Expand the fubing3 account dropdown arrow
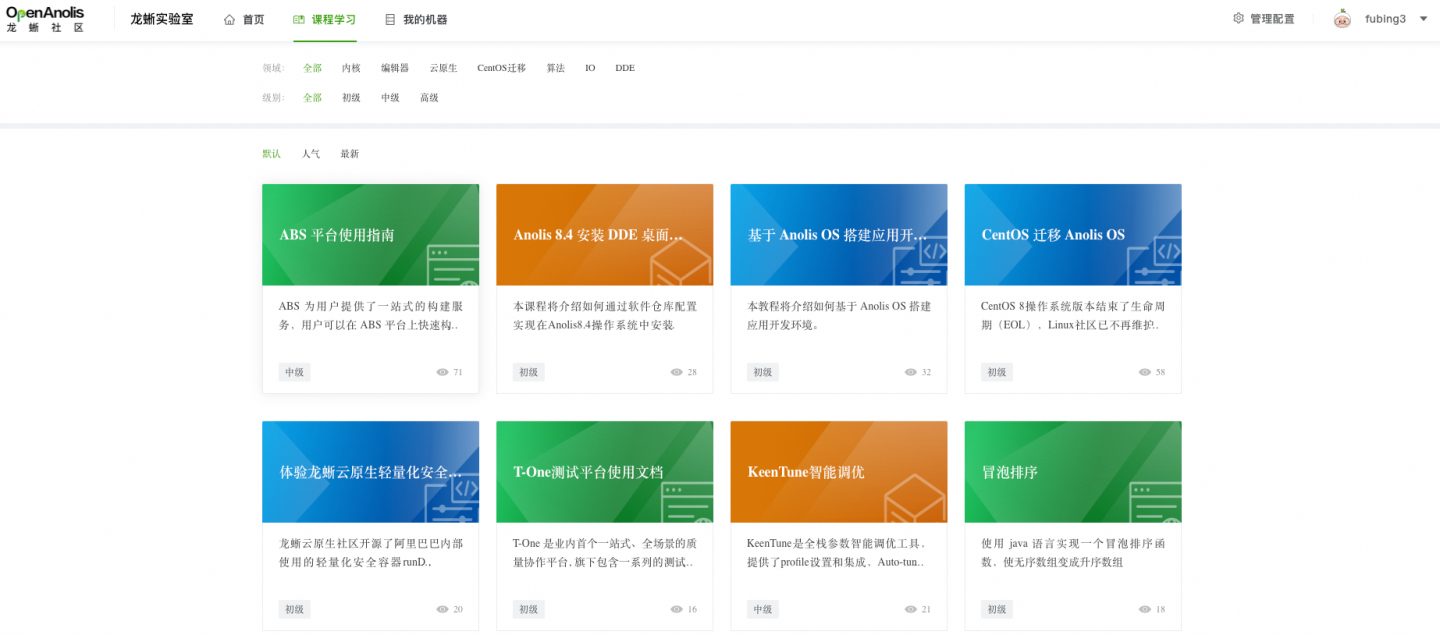This screenshot has width=1440, height=635. [x=1424, y=19]
